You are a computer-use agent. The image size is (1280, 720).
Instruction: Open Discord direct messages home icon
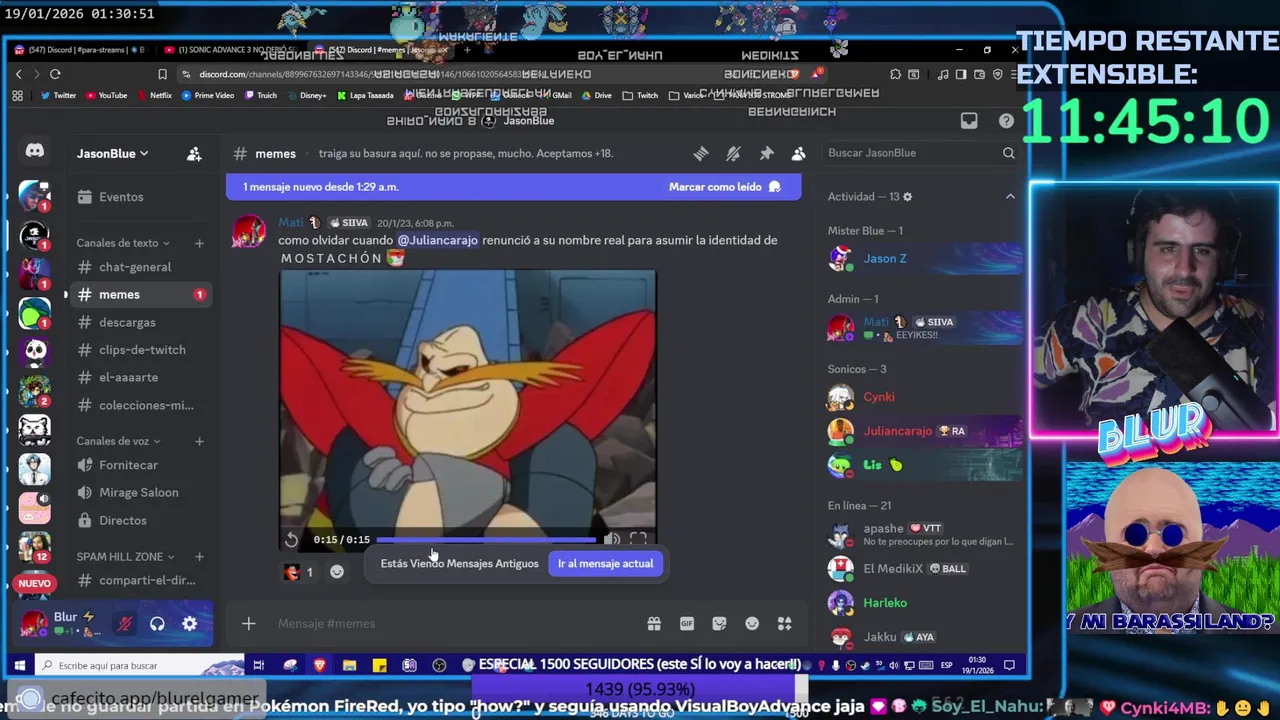point(34,150)
